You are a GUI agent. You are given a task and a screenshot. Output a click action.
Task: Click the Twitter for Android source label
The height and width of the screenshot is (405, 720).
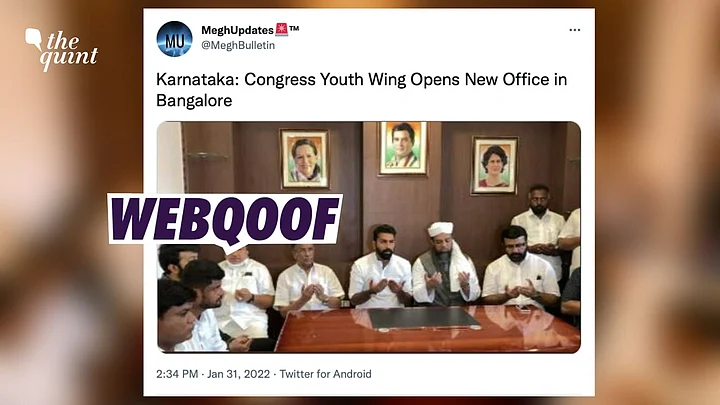tap(325, 374)
